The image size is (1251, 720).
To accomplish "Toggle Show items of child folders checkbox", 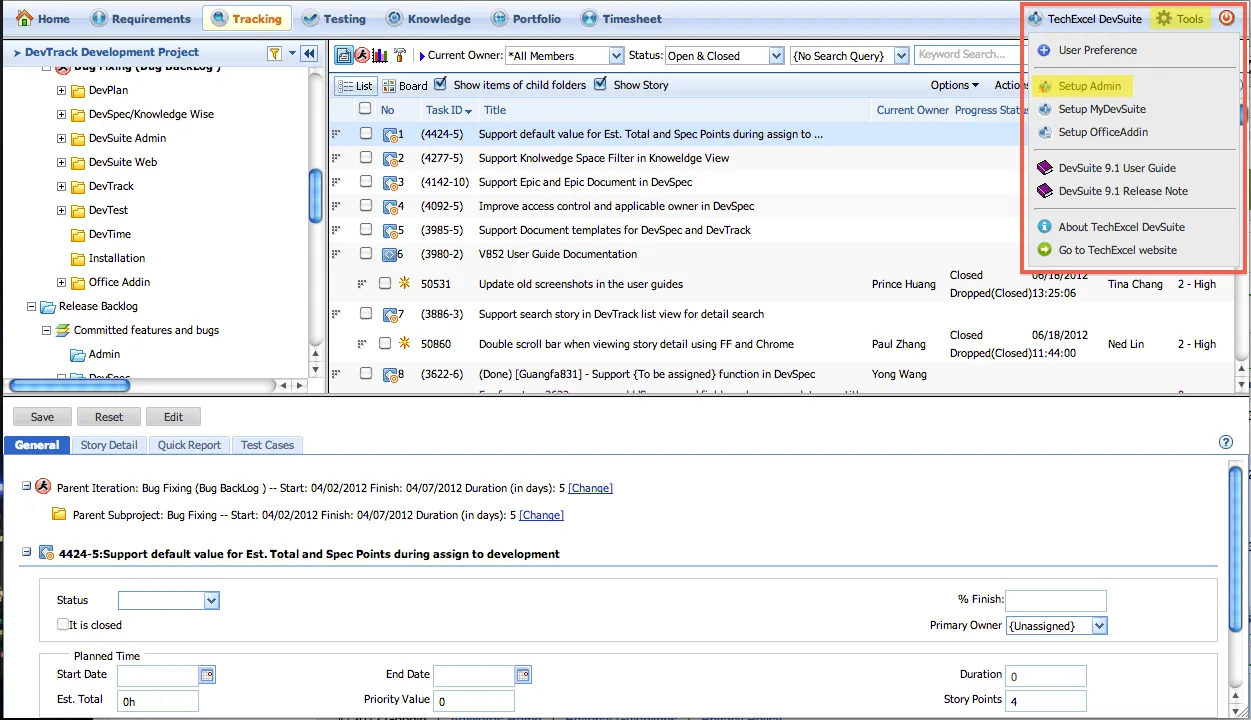I will pos(441,84).
